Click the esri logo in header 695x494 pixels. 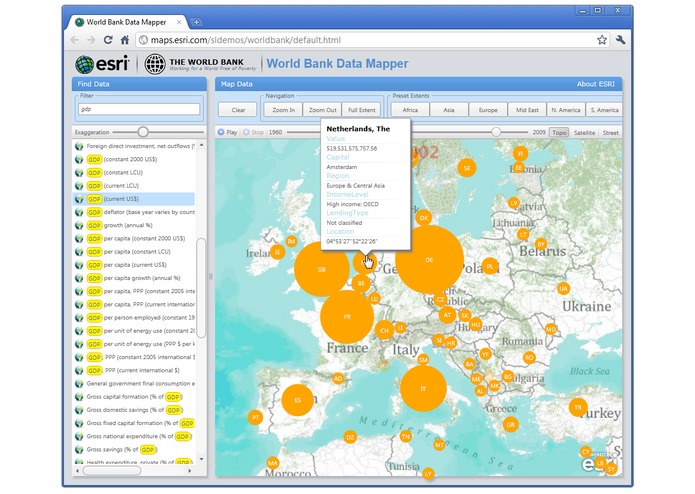(102, 64)
